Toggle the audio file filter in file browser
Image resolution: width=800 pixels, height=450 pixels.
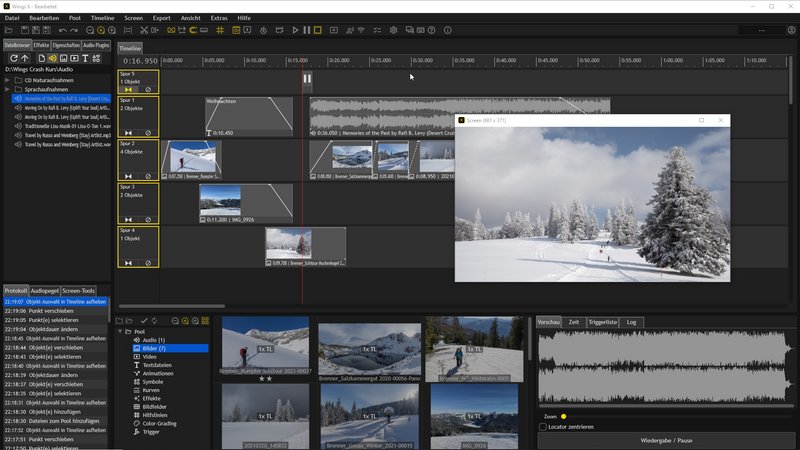[53, 58]
